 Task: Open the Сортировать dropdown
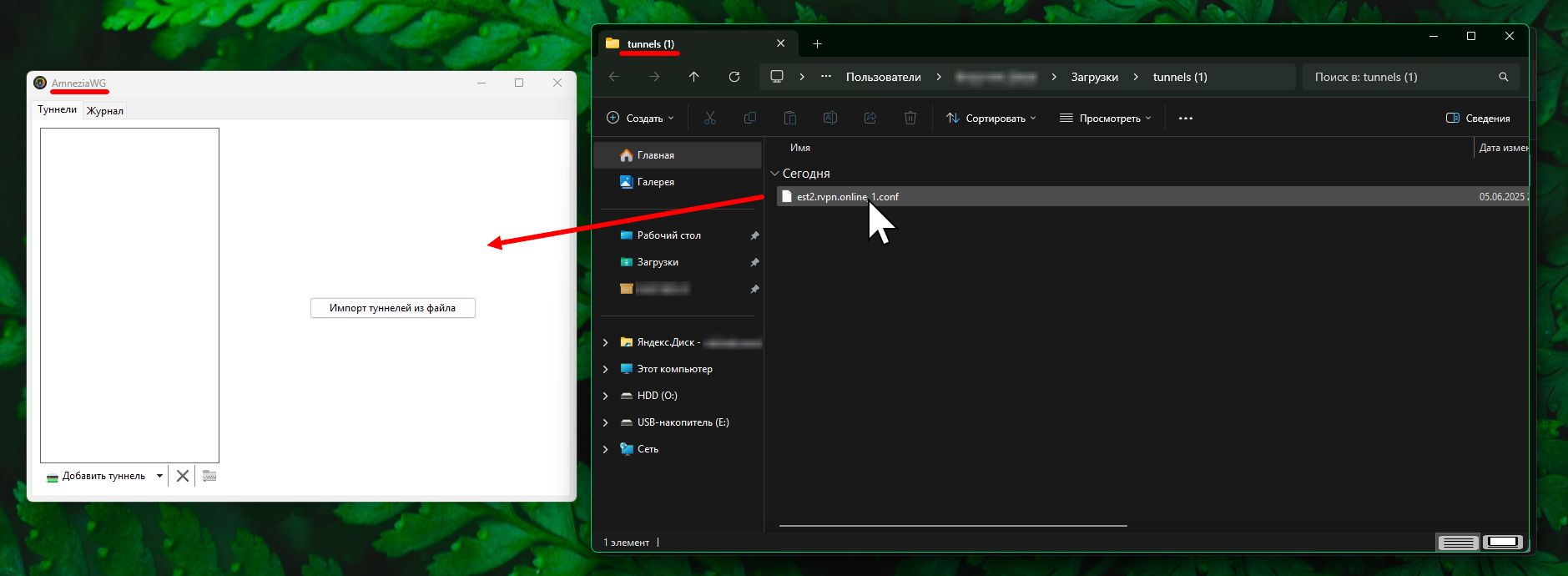click(991, 119)
